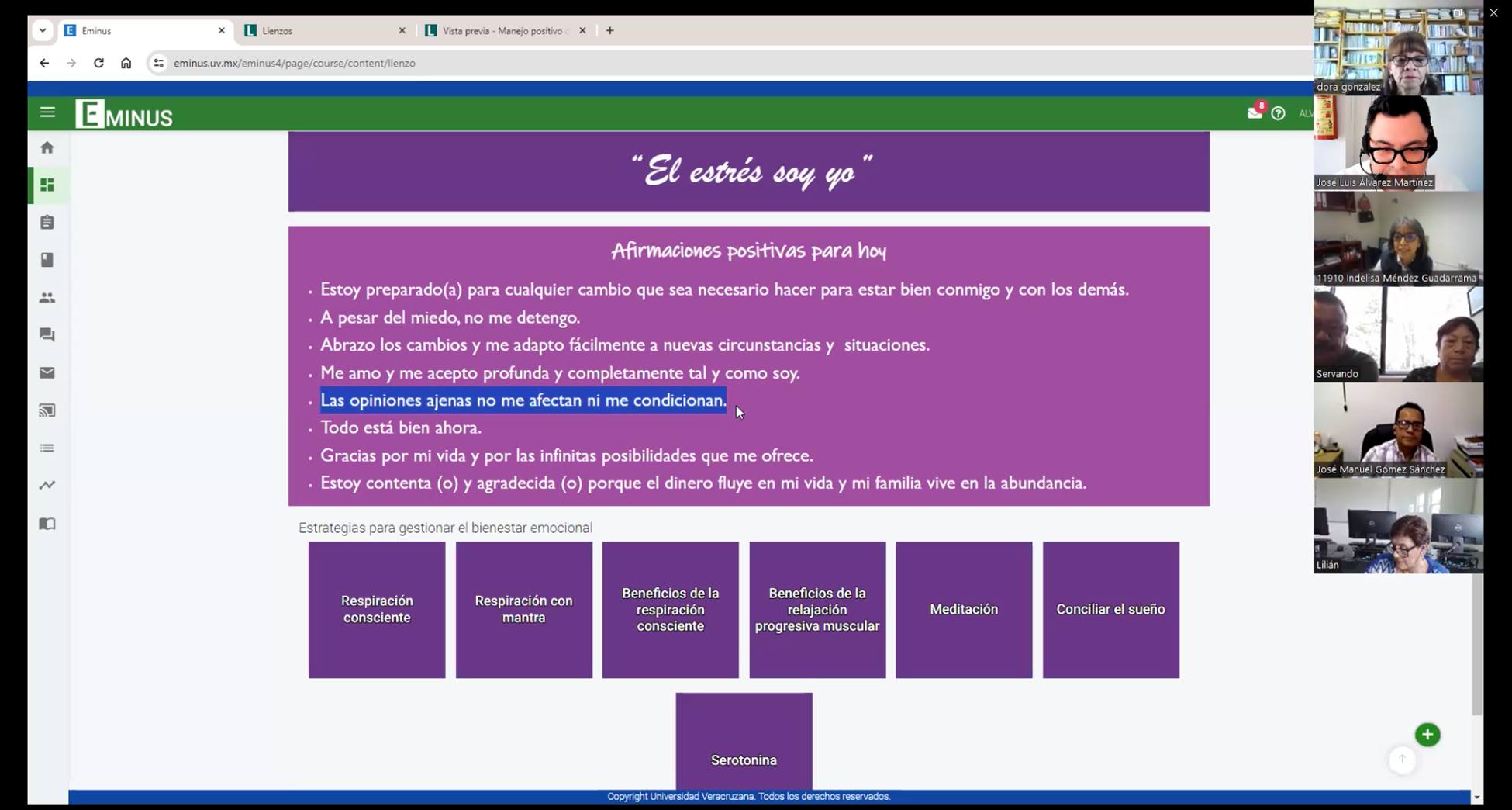Open the hamburger menu in Eminus header
The image size is (1512, 810).
click(x=47, y=112)
